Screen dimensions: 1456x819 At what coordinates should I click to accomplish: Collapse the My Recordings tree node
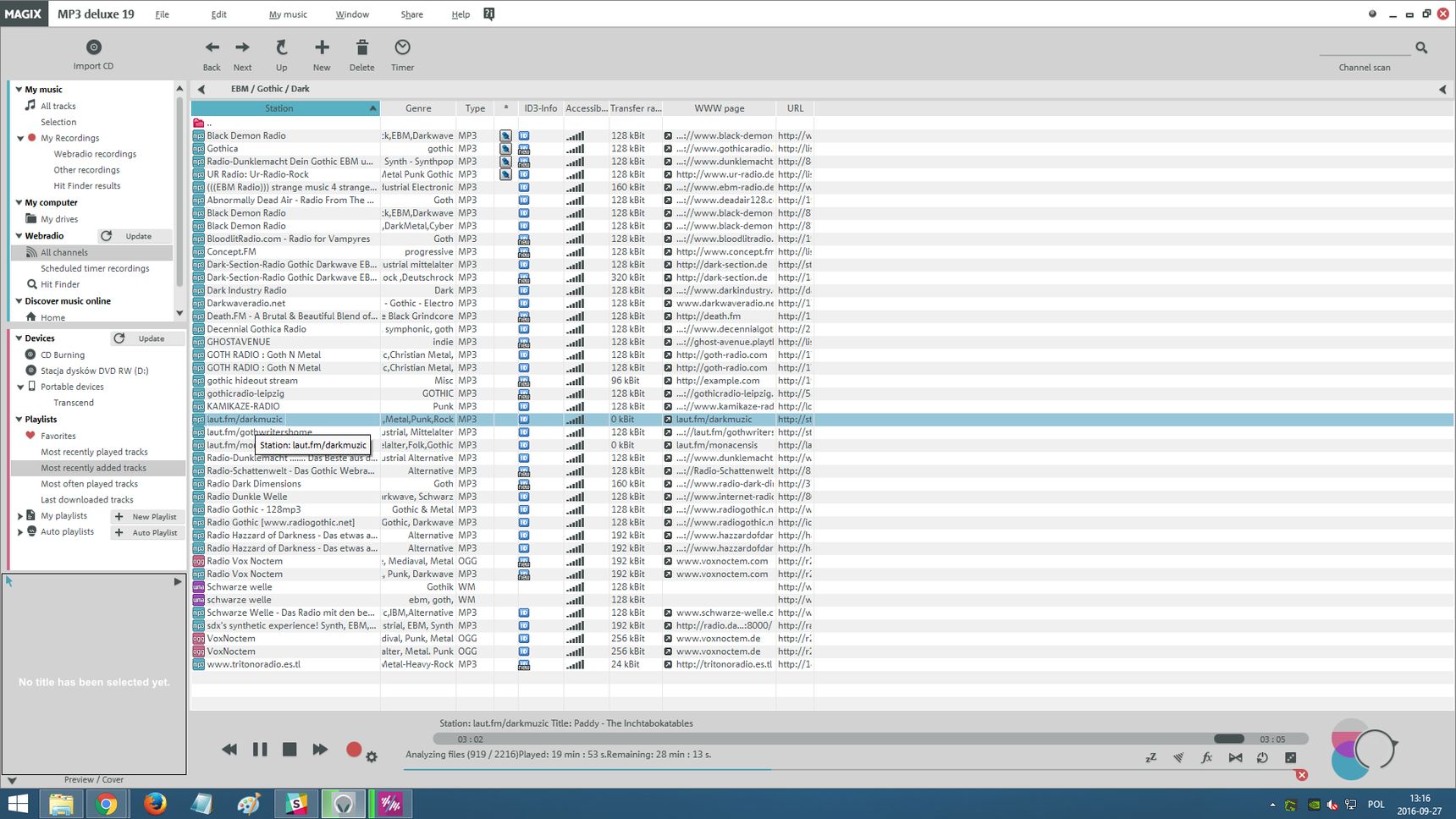pyautogui.click(x=20, y=138)
